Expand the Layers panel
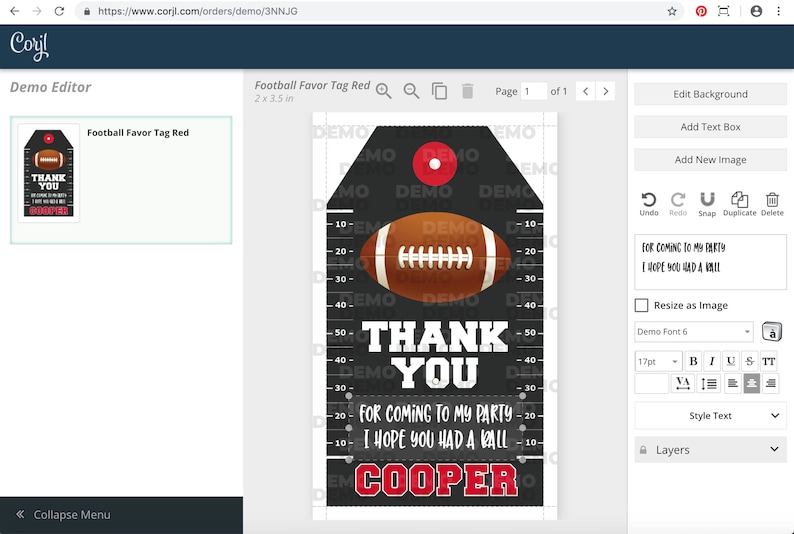The height and width of the screenshot is (534, 794). [710, 449]
